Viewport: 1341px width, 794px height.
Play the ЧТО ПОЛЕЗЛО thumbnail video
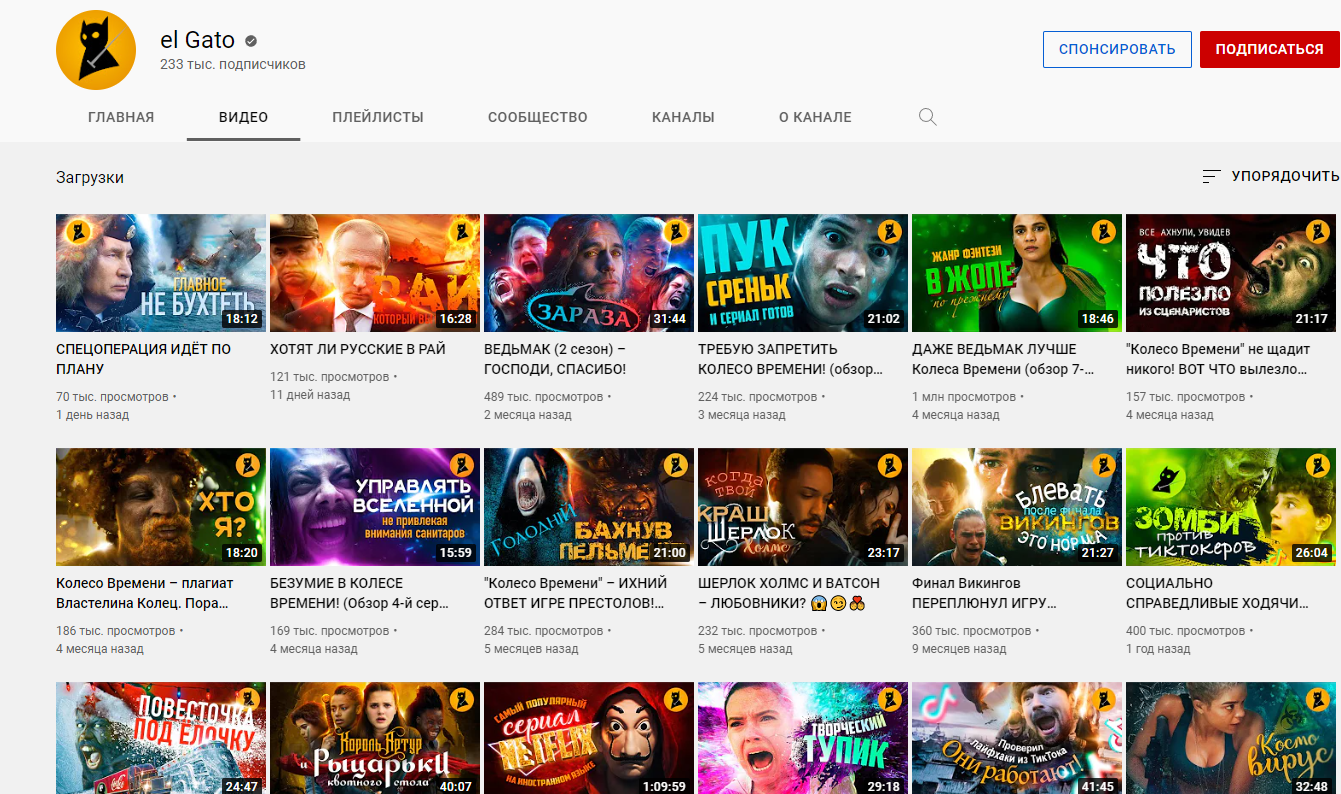pos(1231,273)
